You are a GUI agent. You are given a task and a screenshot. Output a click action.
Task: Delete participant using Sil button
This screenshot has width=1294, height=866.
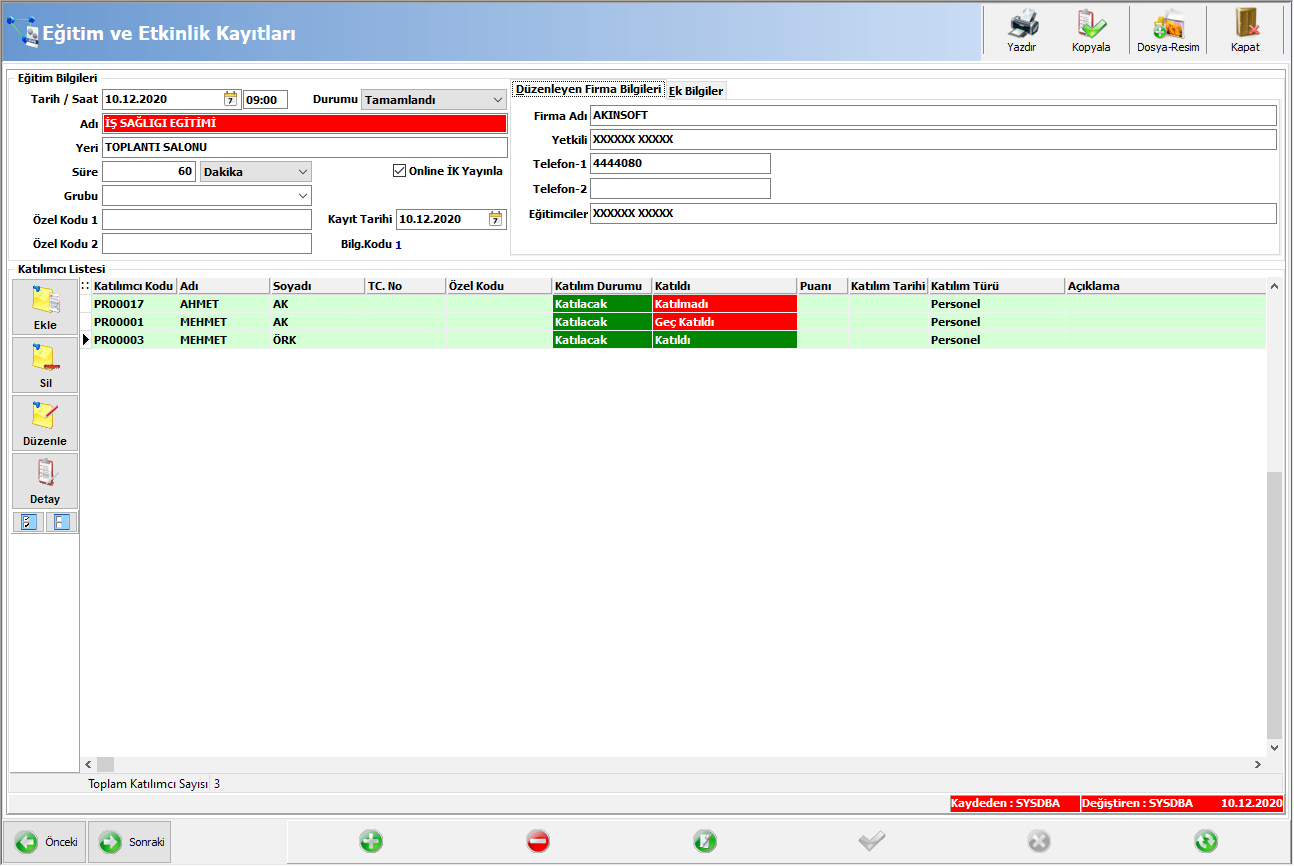pos(45,365)
